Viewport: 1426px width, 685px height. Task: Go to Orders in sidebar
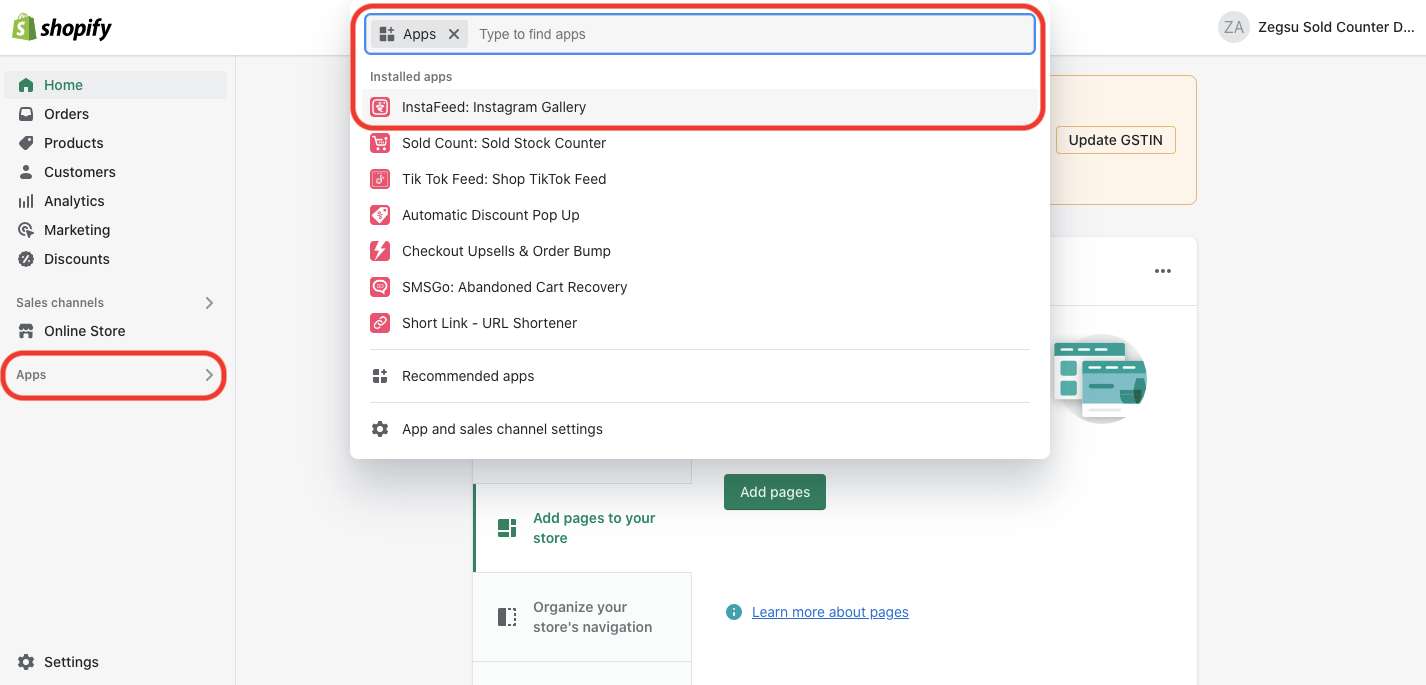(x=66, y=114)
